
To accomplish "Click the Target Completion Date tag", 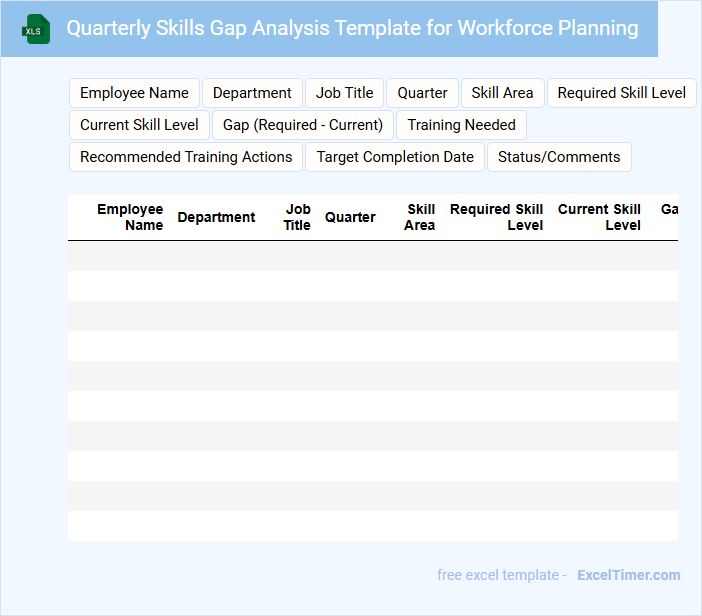I will coord(395,157).
